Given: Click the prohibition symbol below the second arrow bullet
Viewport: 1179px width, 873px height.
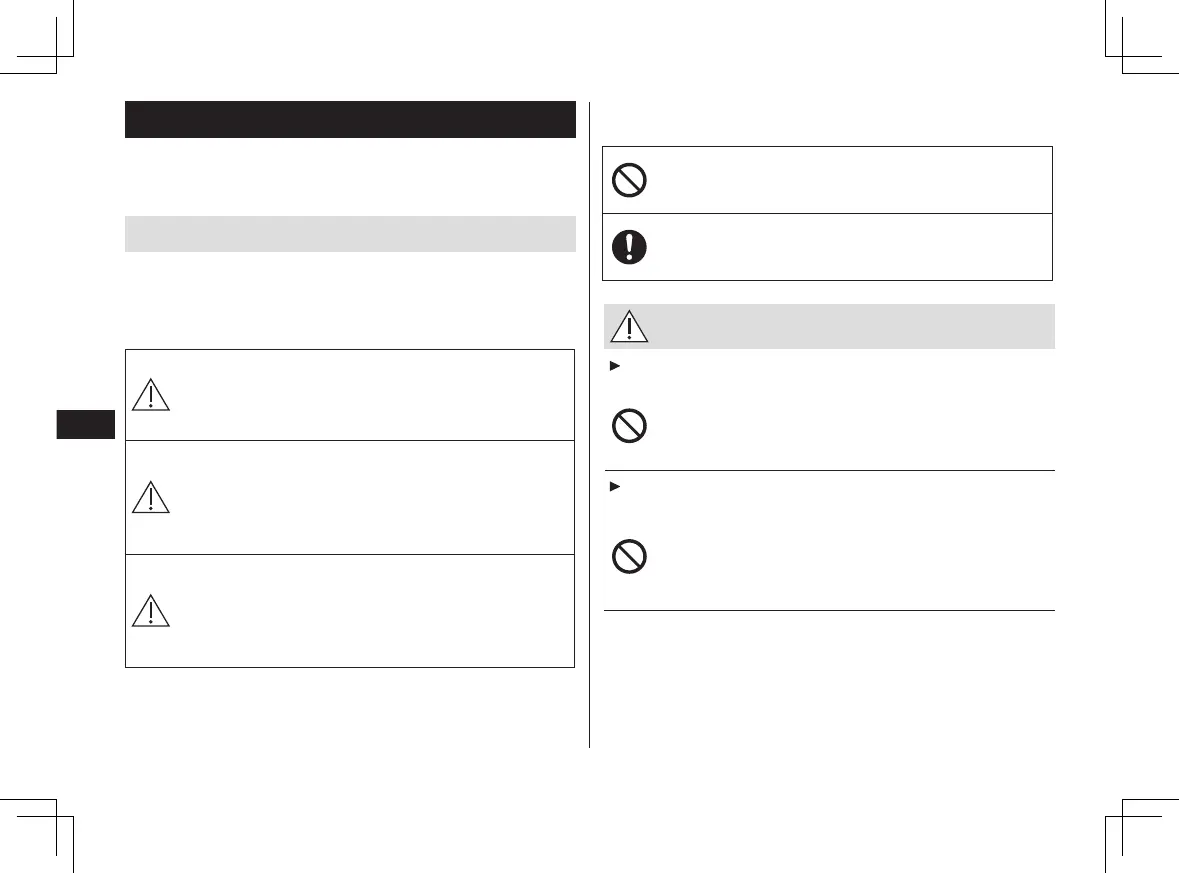Looking at the screenshot, I should point(630,558).
